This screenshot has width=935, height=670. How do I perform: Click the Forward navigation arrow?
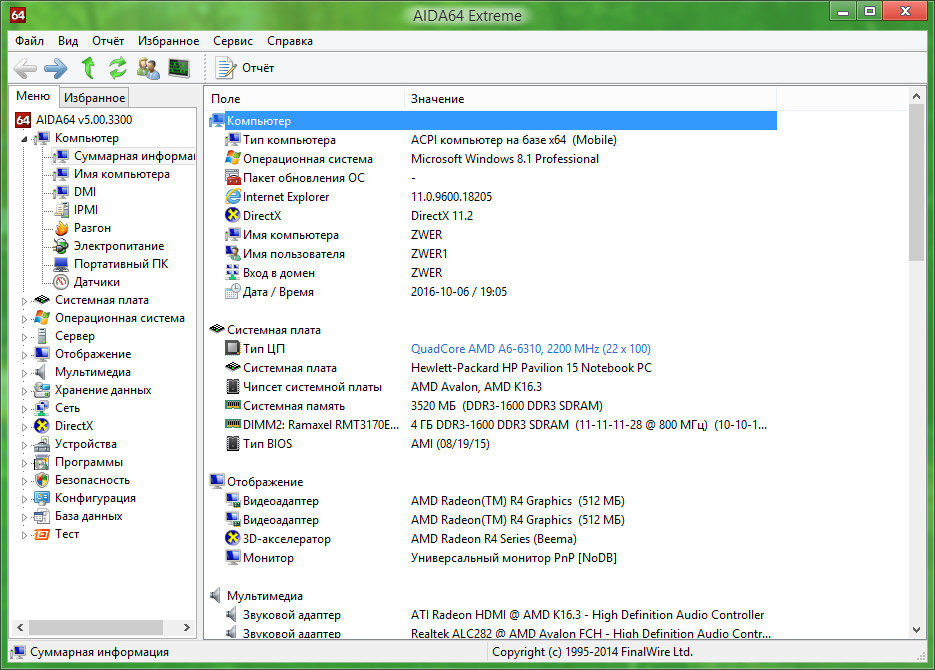pos(56,68)
